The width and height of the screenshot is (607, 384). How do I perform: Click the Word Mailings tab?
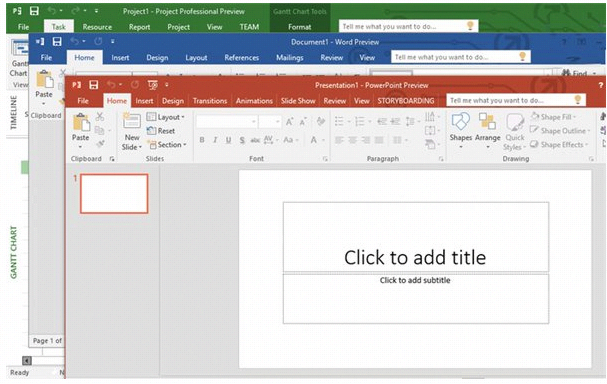(290, 58)
